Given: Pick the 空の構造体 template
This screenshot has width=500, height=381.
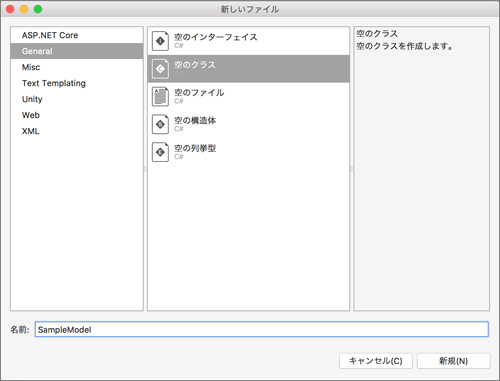Looking at the screenshot, I should coord(248,124).
